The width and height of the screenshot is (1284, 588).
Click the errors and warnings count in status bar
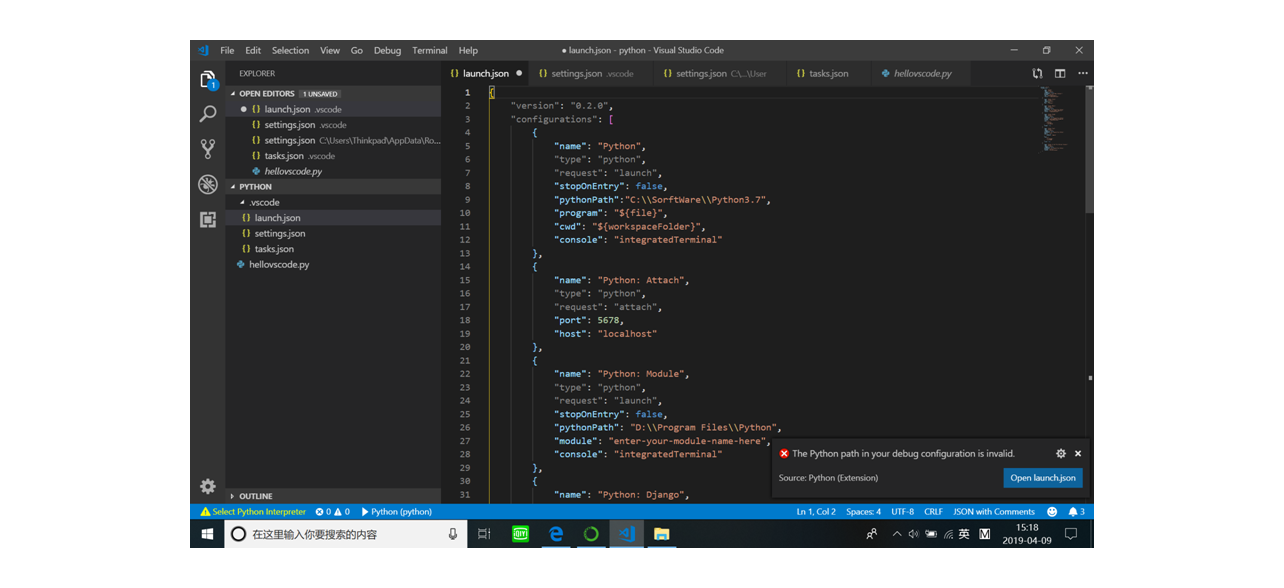click(333, 511)
